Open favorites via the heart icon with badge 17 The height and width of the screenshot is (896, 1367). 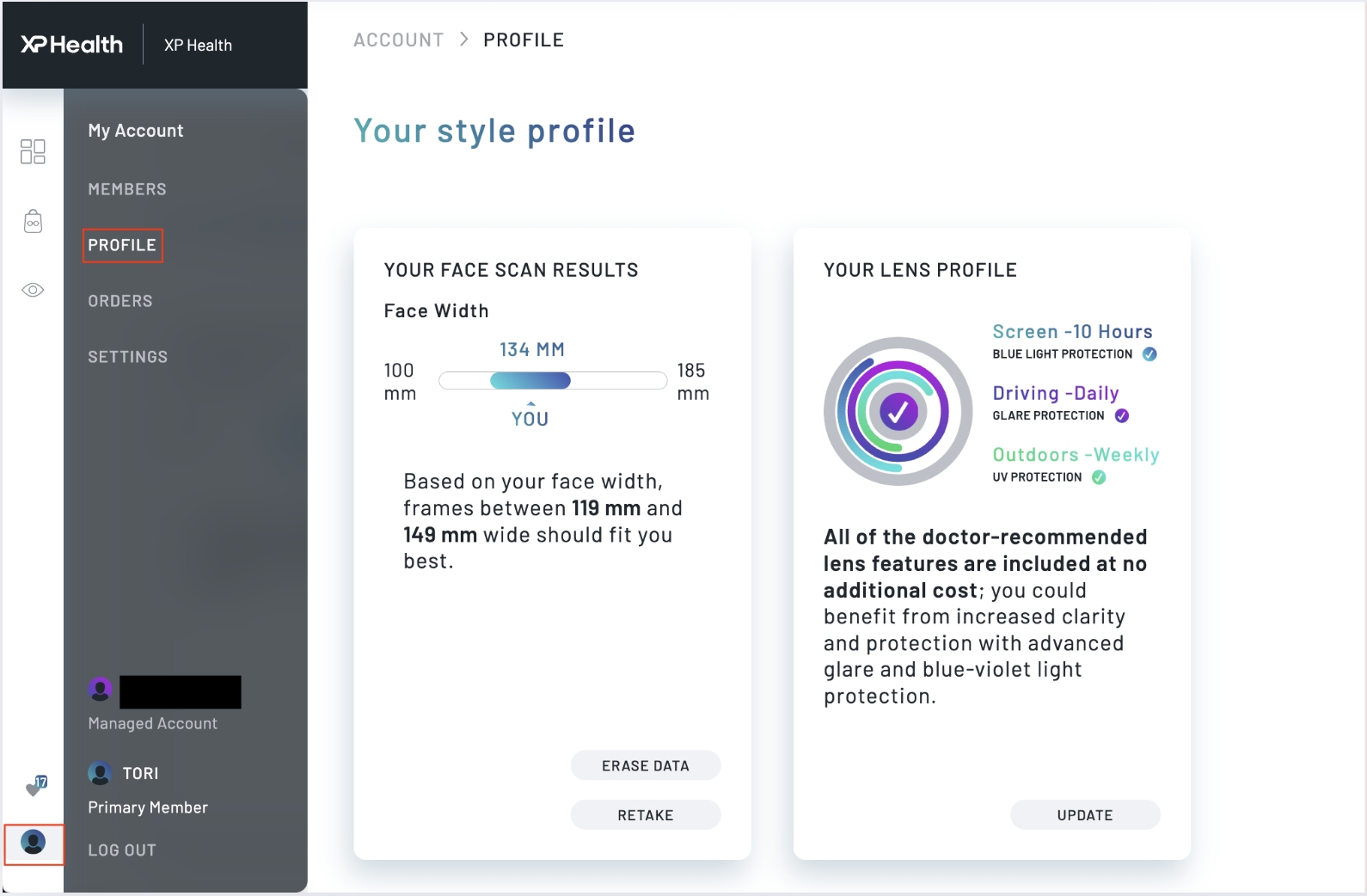pos(33,785)
